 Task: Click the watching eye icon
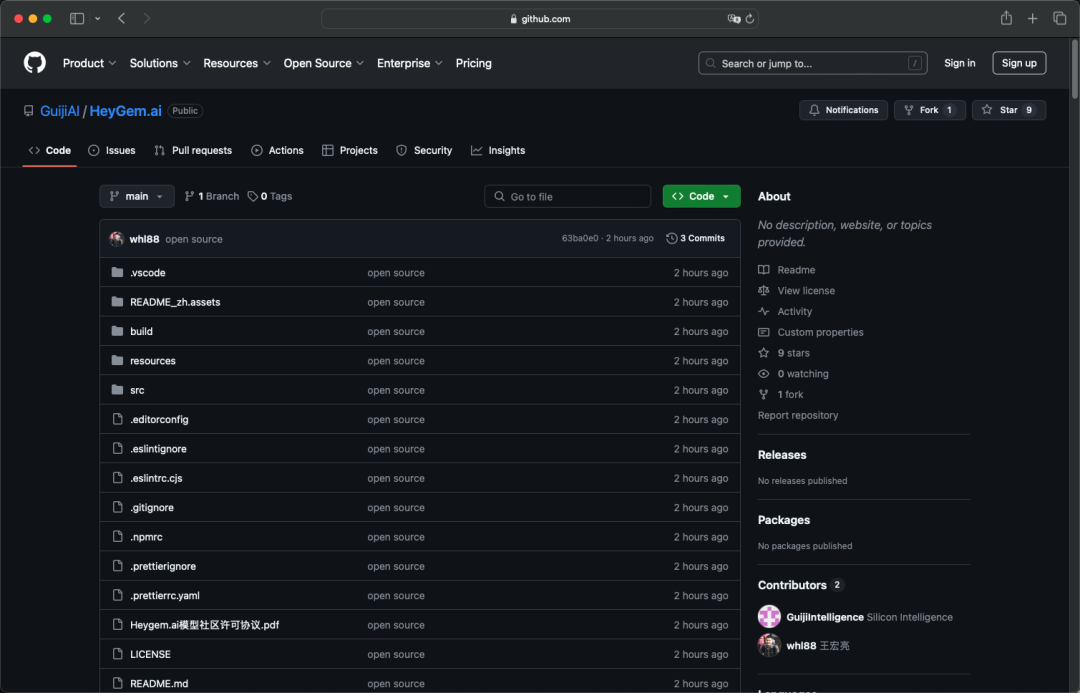click(763, 373)
